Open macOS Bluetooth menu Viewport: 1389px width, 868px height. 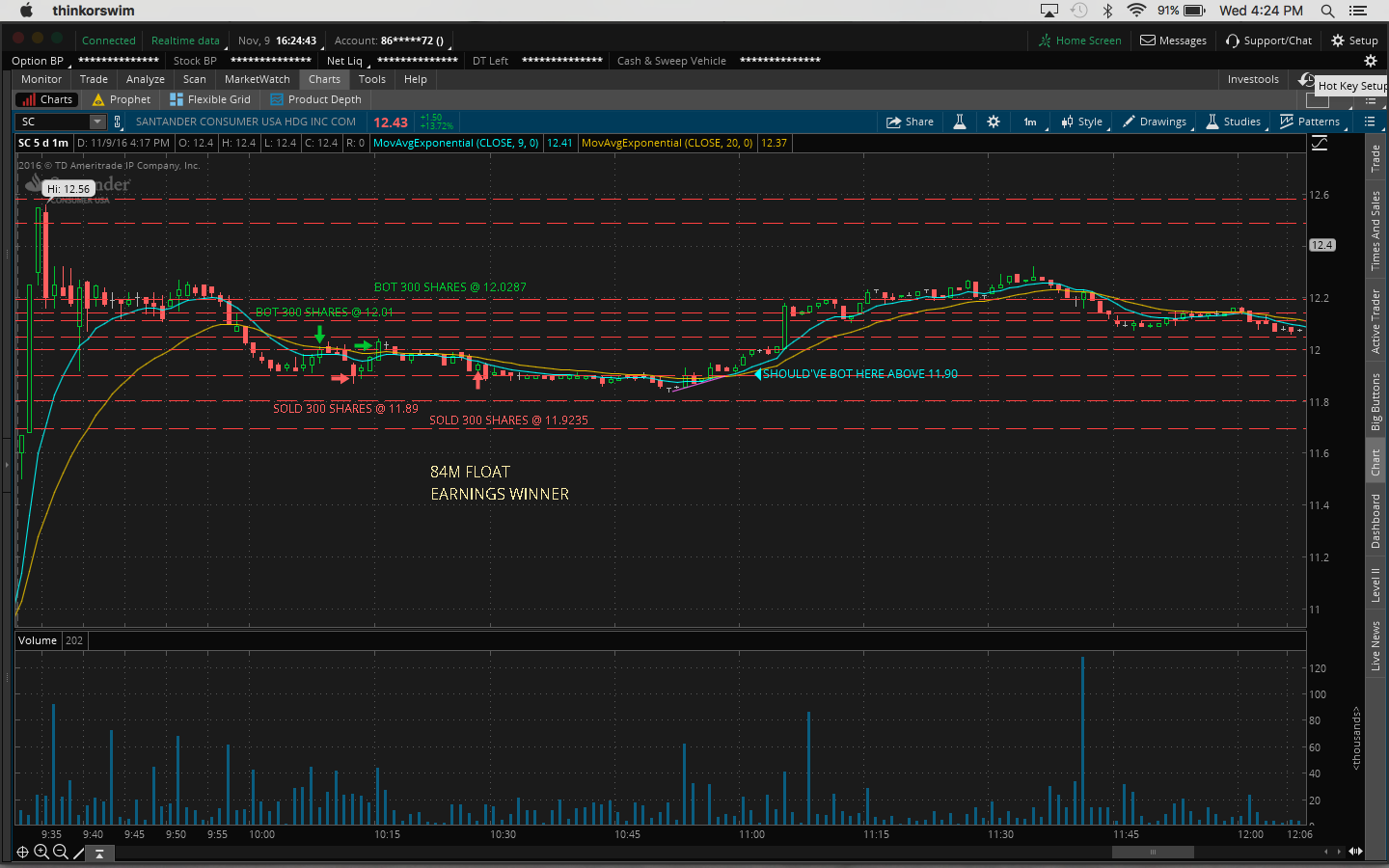pyautogui.click(x=1107, y=11)
